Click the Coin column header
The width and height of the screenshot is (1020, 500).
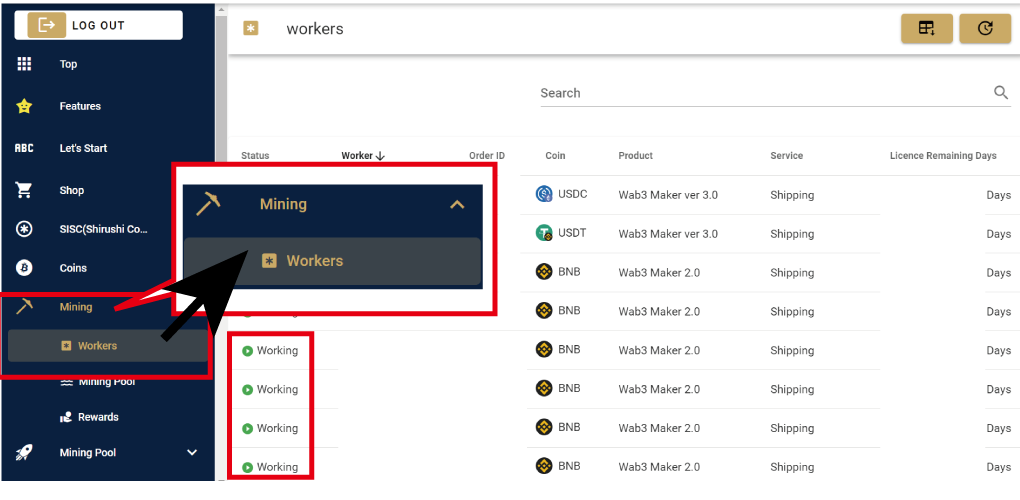tap(556, 156)
